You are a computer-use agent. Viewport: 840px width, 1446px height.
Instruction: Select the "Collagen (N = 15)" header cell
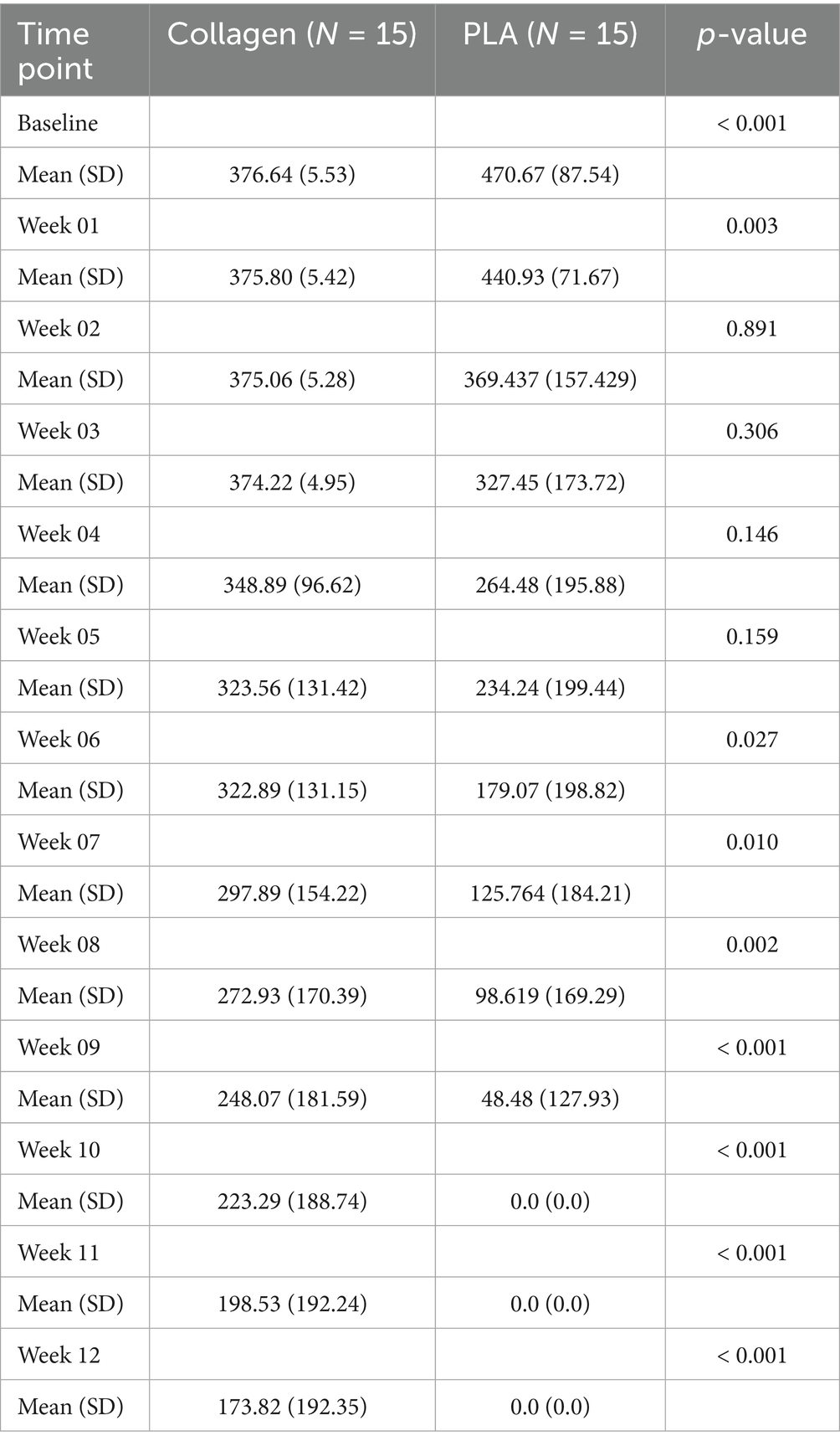292,34
